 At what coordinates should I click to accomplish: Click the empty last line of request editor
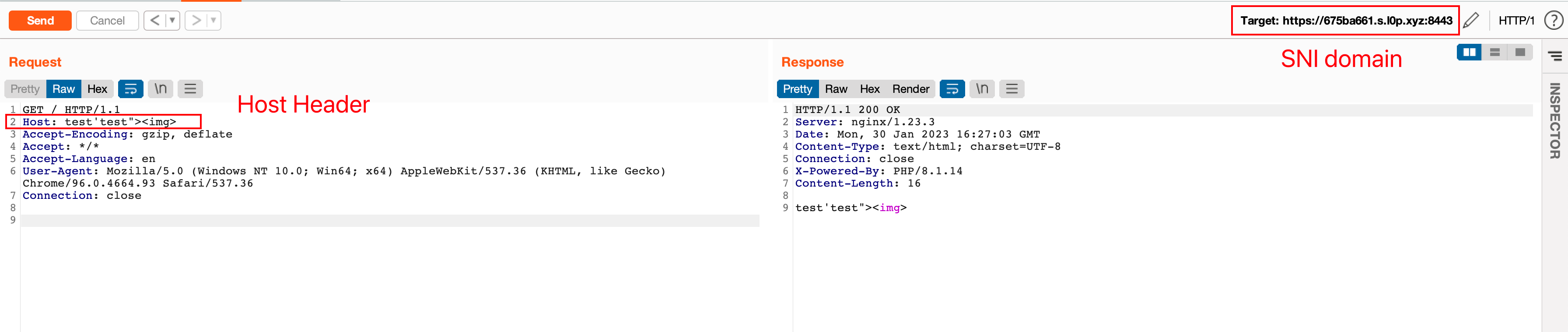coord(389,220)
